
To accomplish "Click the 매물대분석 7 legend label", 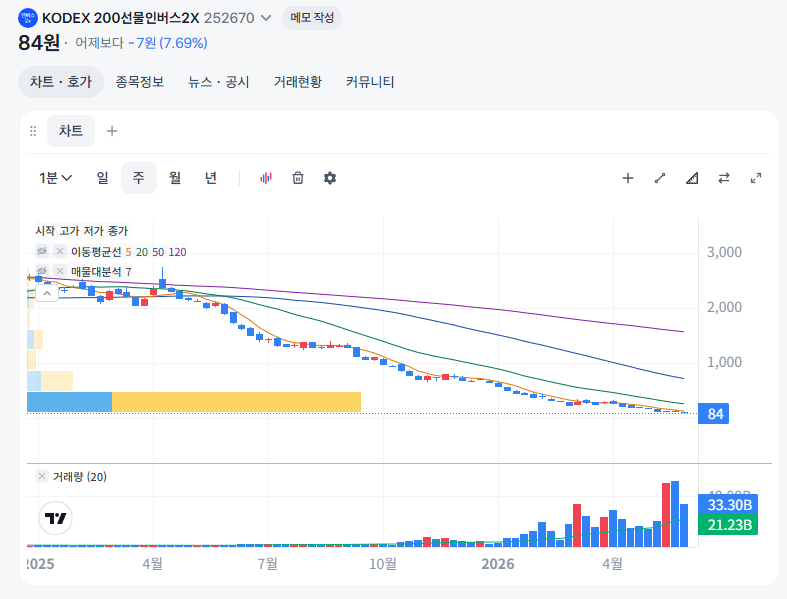I will [101, 272].
